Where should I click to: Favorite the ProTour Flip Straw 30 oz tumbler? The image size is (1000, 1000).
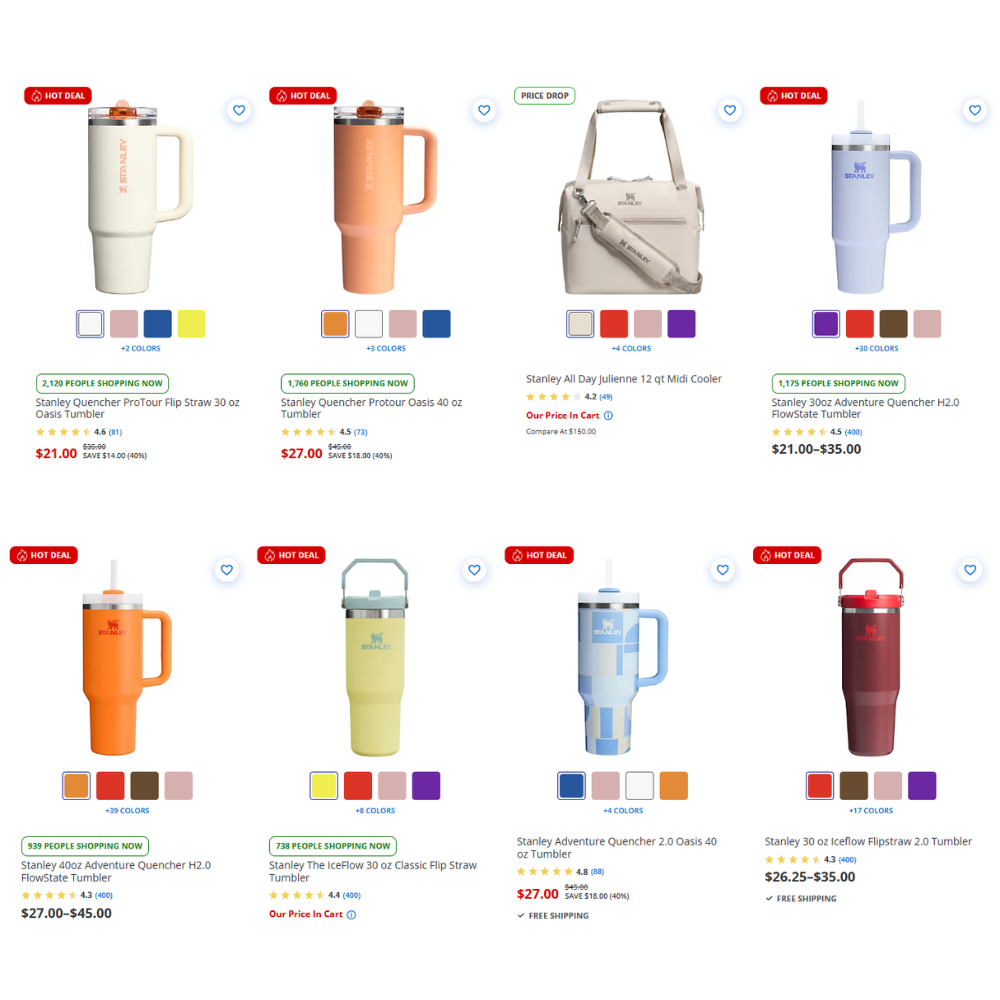[x=239, y=110]
